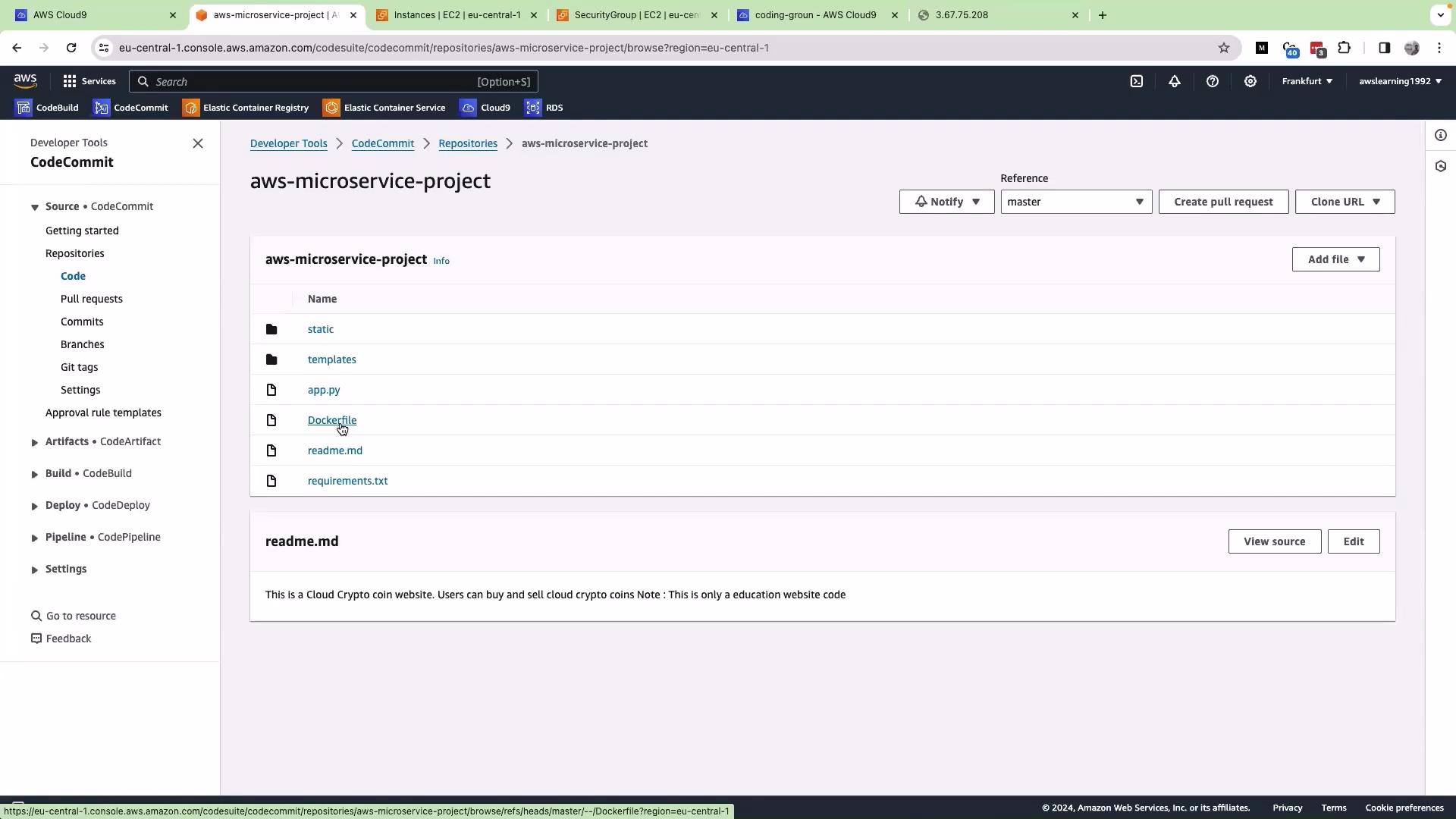Open the Cloud9 favorites shortcut
This screenshot has height=819, width=1456.
(x=485, y=108)
